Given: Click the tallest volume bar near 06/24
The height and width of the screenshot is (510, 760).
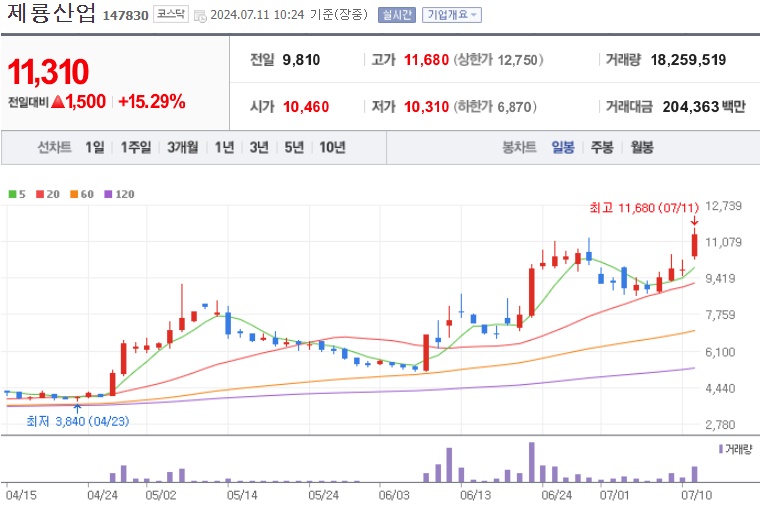Looking at the screenshot, I should coord(532,462).
